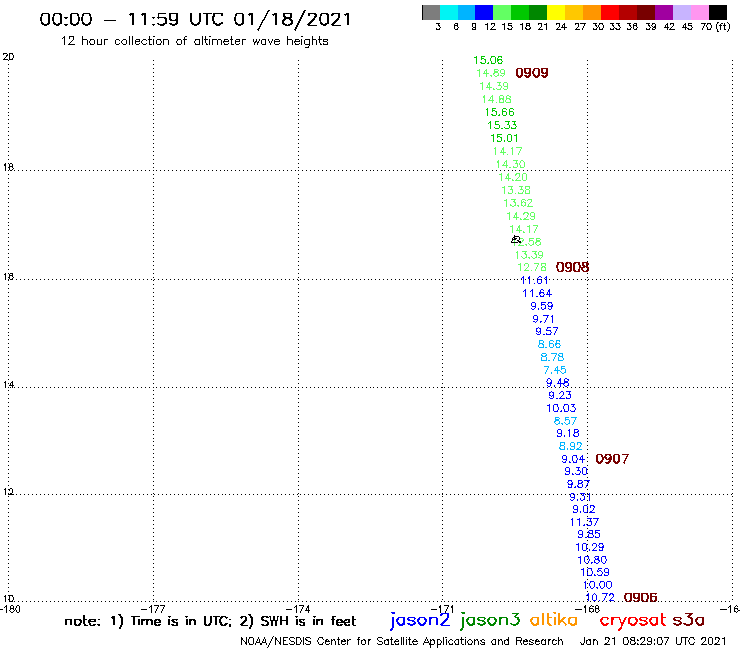Select the 0906 time marker
This screenshot has height=650, width=740.
click(640, 597)
